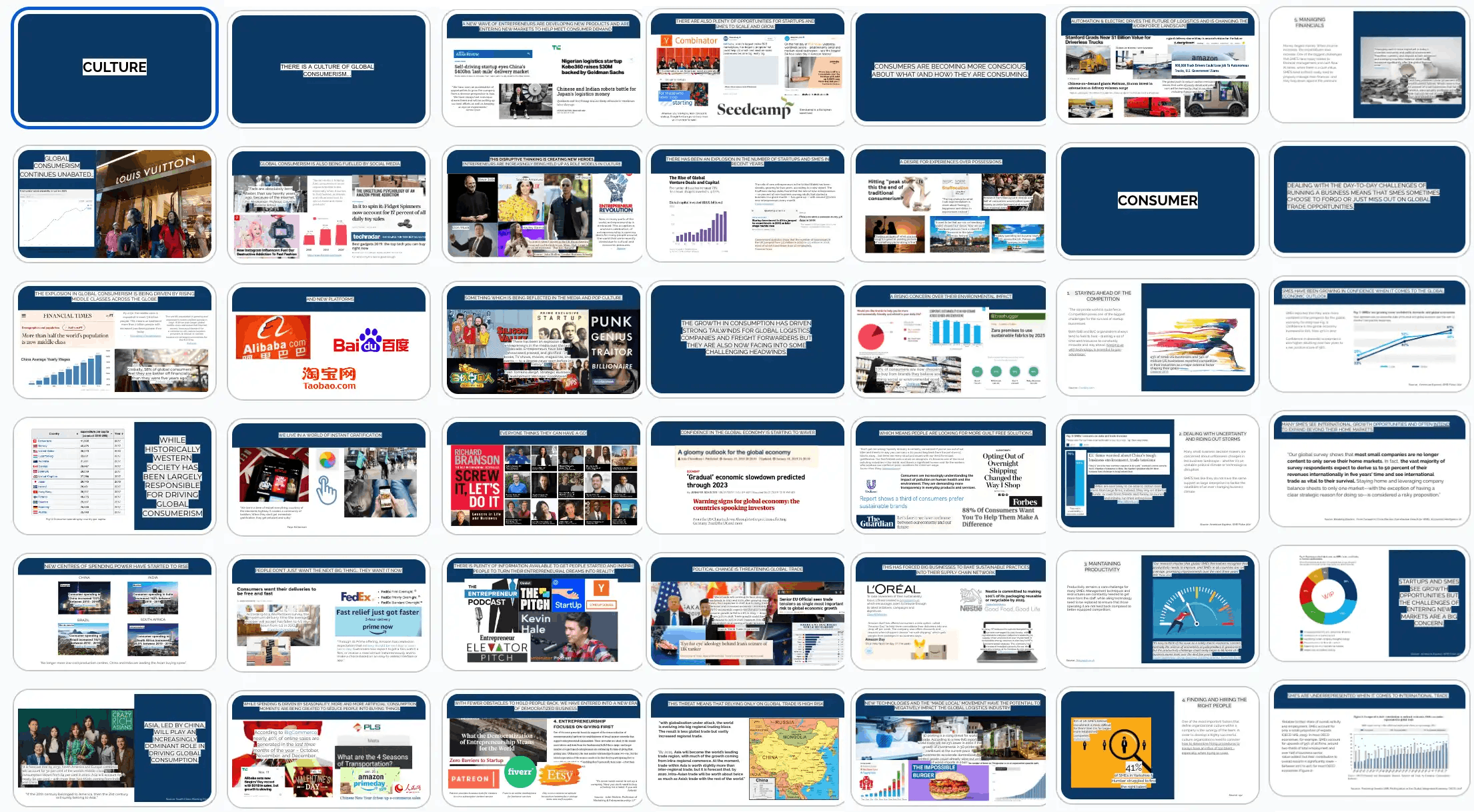Expand the automation logistics drone trucks slide
Image resolution: width=1474 pixels, height=812 pixels.
[x=1162, y=69]
